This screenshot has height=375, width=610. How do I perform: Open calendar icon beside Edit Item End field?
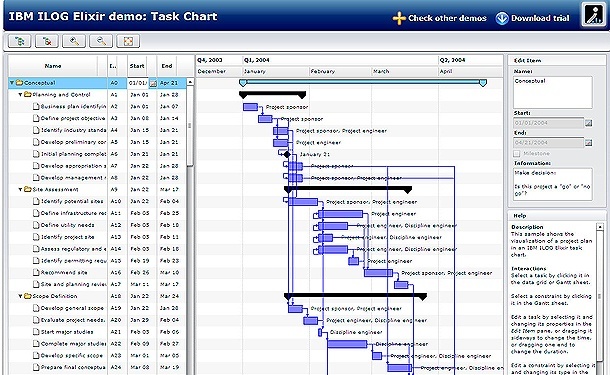click(x=589, y=142)
